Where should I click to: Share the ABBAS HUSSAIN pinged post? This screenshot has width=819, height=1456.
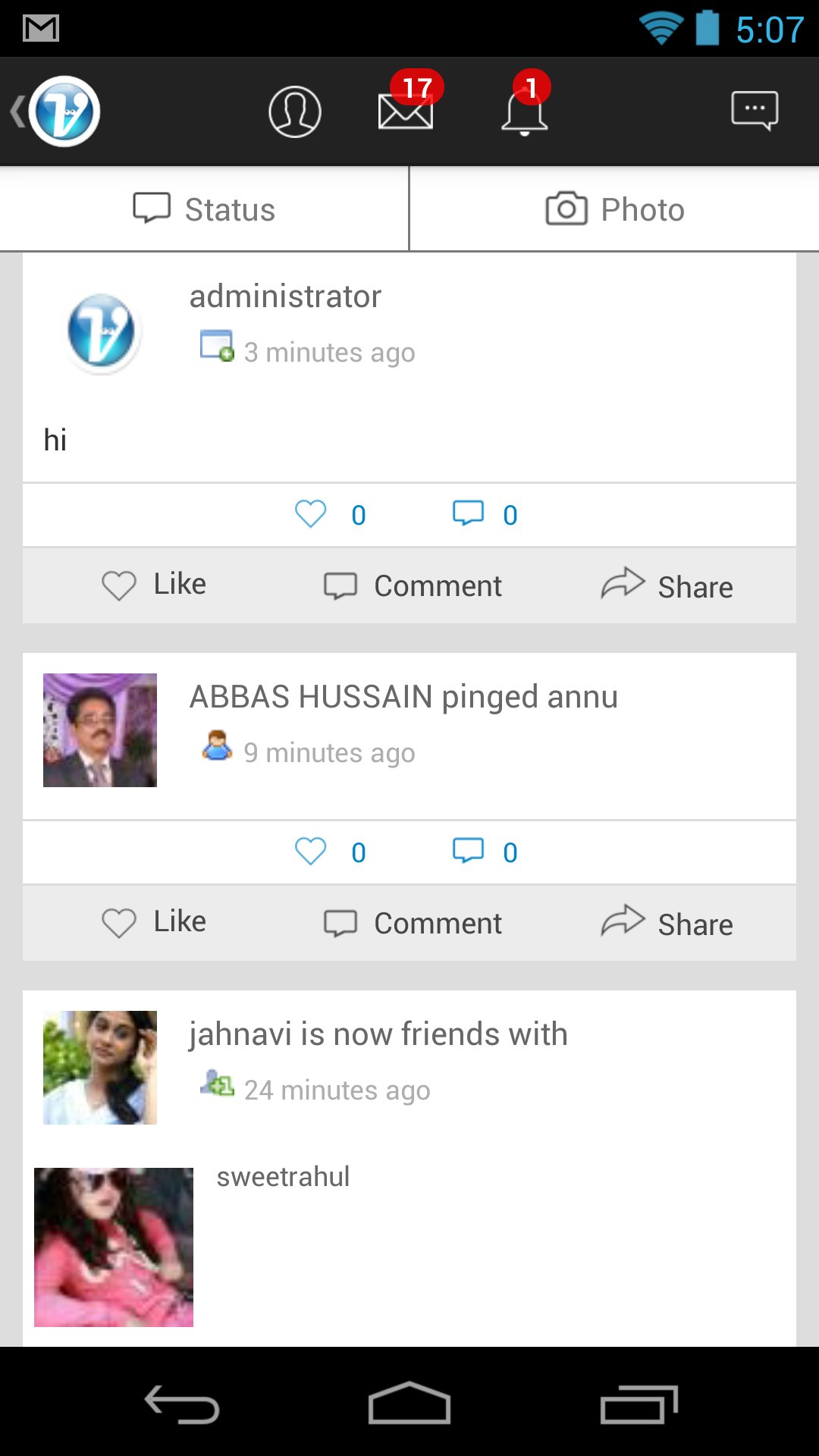667,924
